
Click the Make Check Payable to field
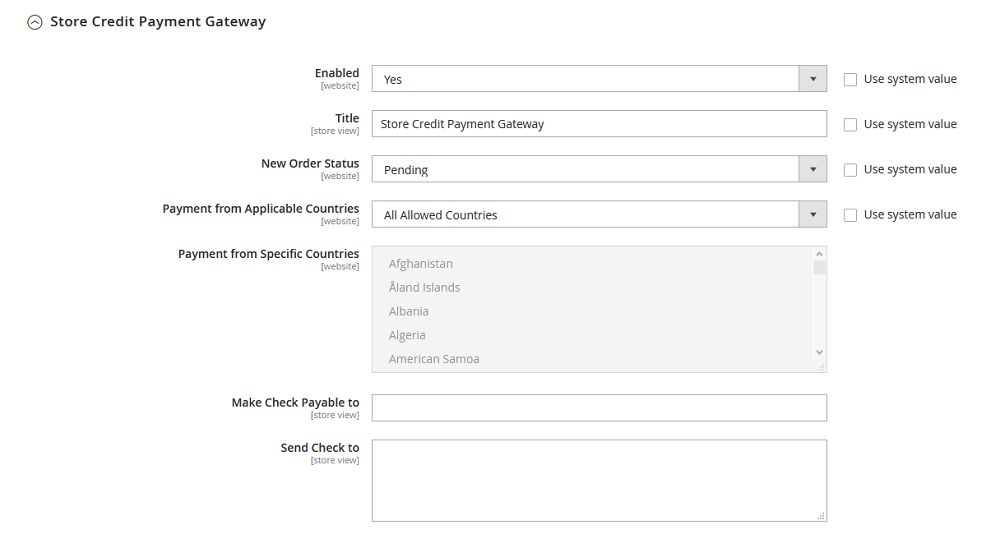(x=599, y=407)
